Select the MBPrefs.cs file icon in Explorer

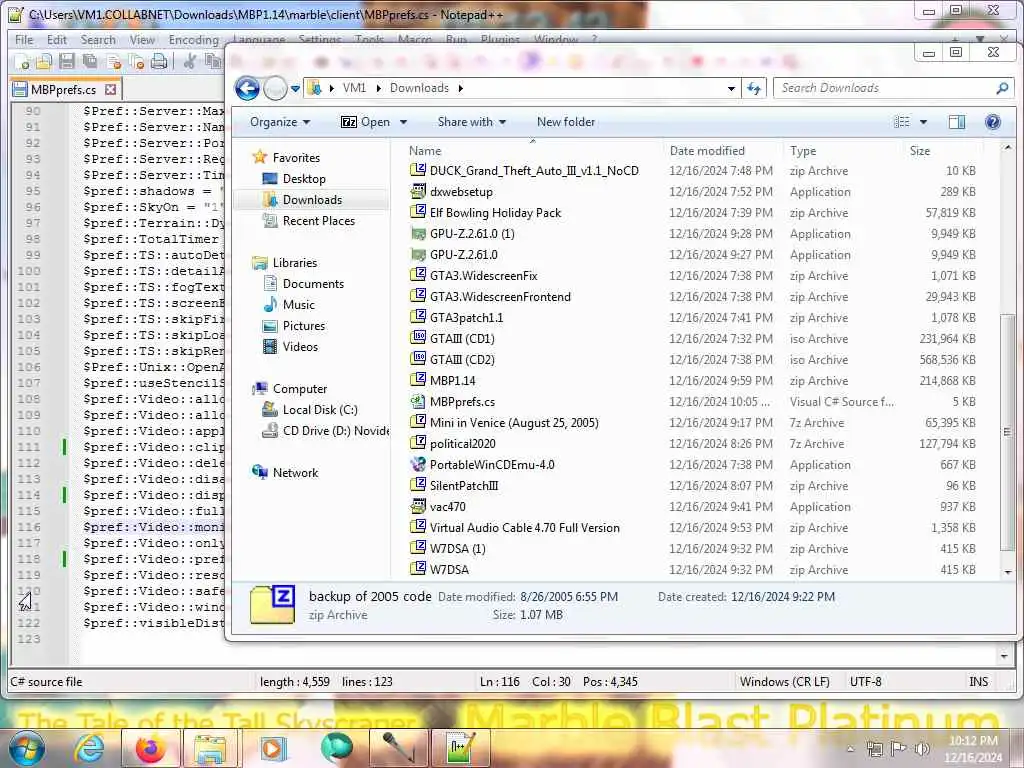click(418, 402)
